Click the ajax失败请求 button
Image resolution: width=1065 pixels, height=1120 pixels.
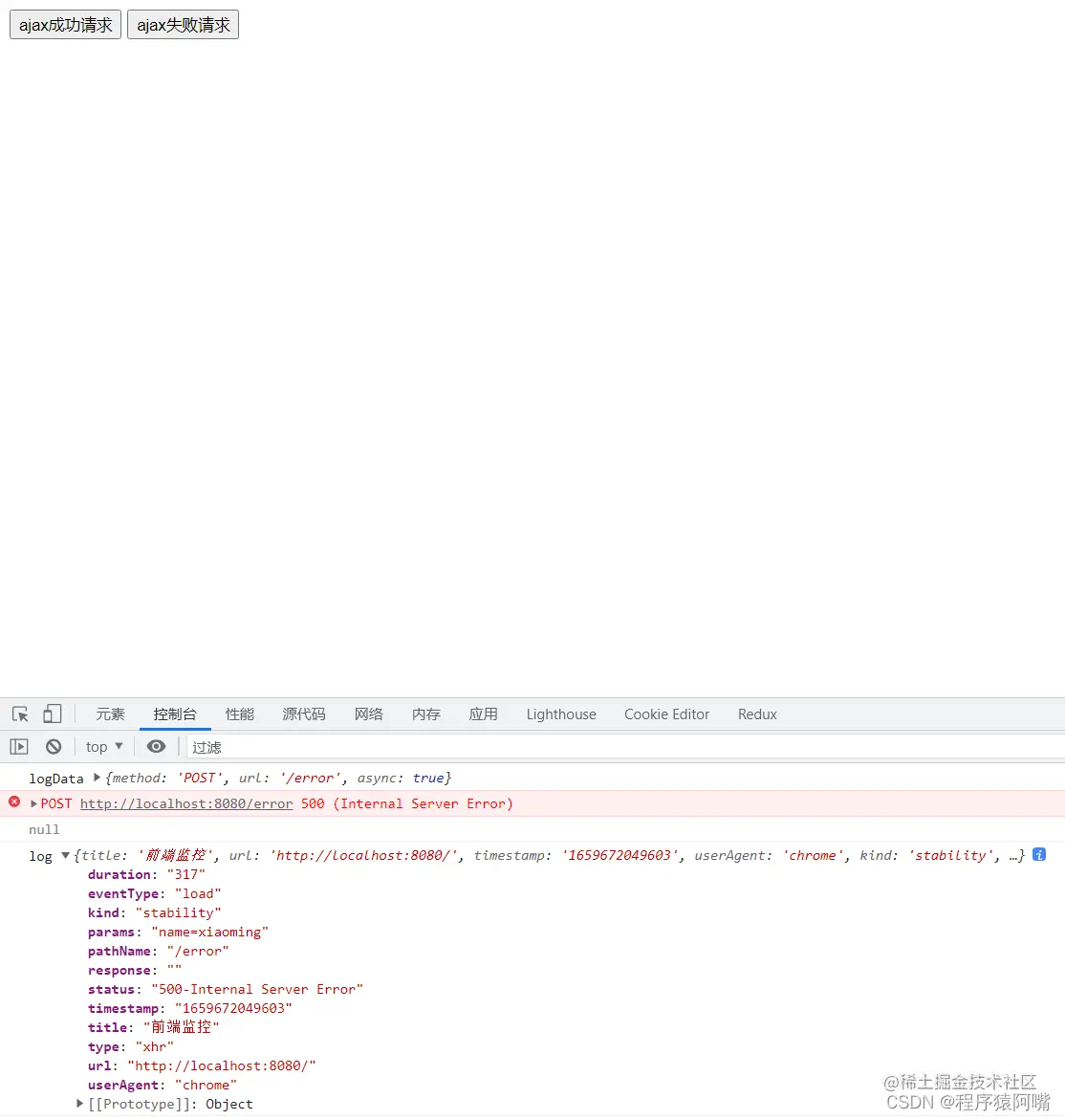183,25
